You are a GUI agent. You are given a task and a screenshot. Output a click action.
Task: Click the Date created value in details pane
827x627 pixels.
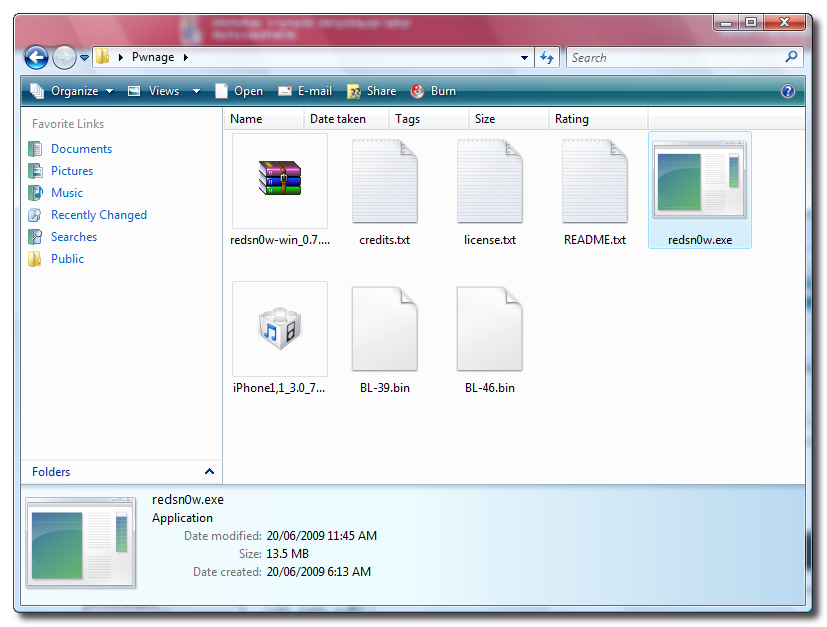pos(319,572)
